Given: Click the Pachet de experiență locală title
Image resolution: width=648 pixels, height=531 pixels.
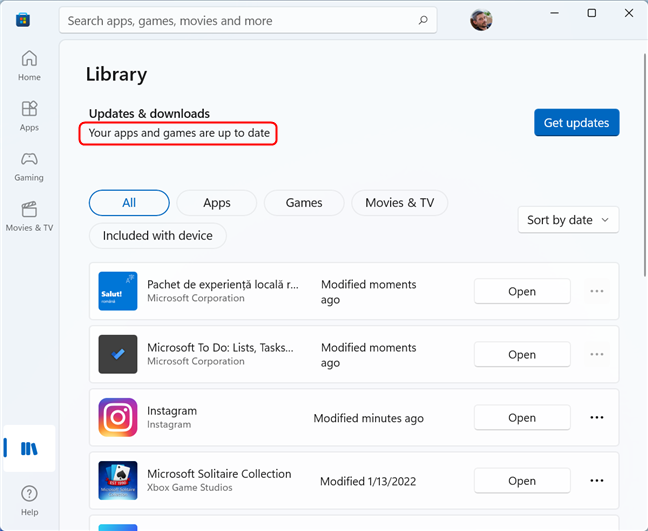Looking at the screenshot, I should tap(223, 284).
